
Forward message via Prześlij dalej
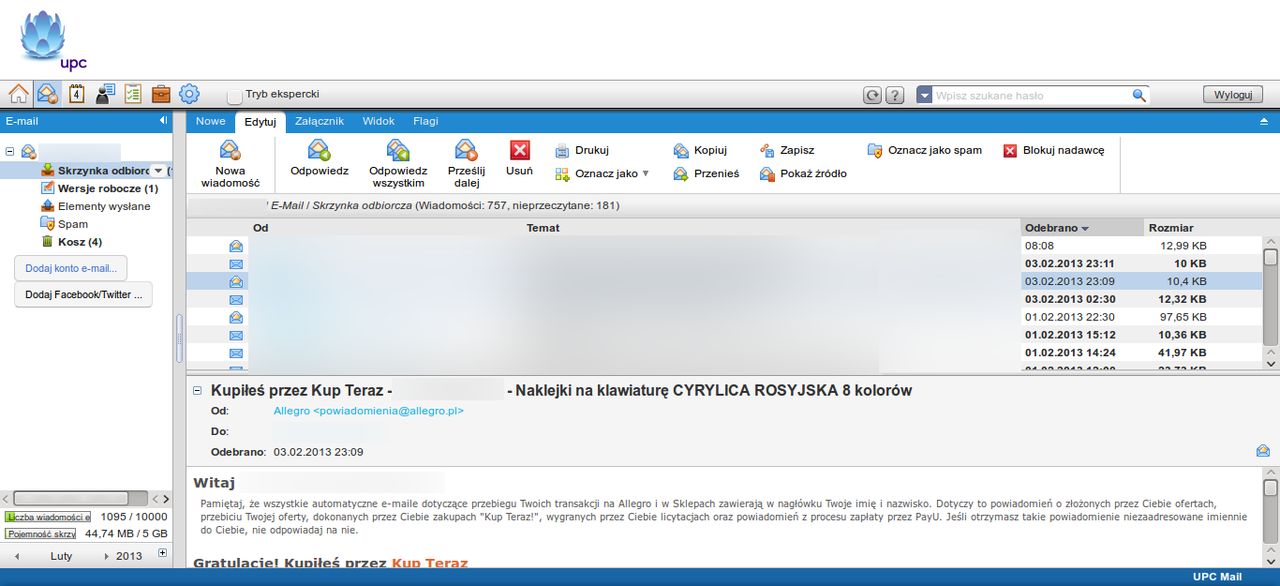point(466,164)
